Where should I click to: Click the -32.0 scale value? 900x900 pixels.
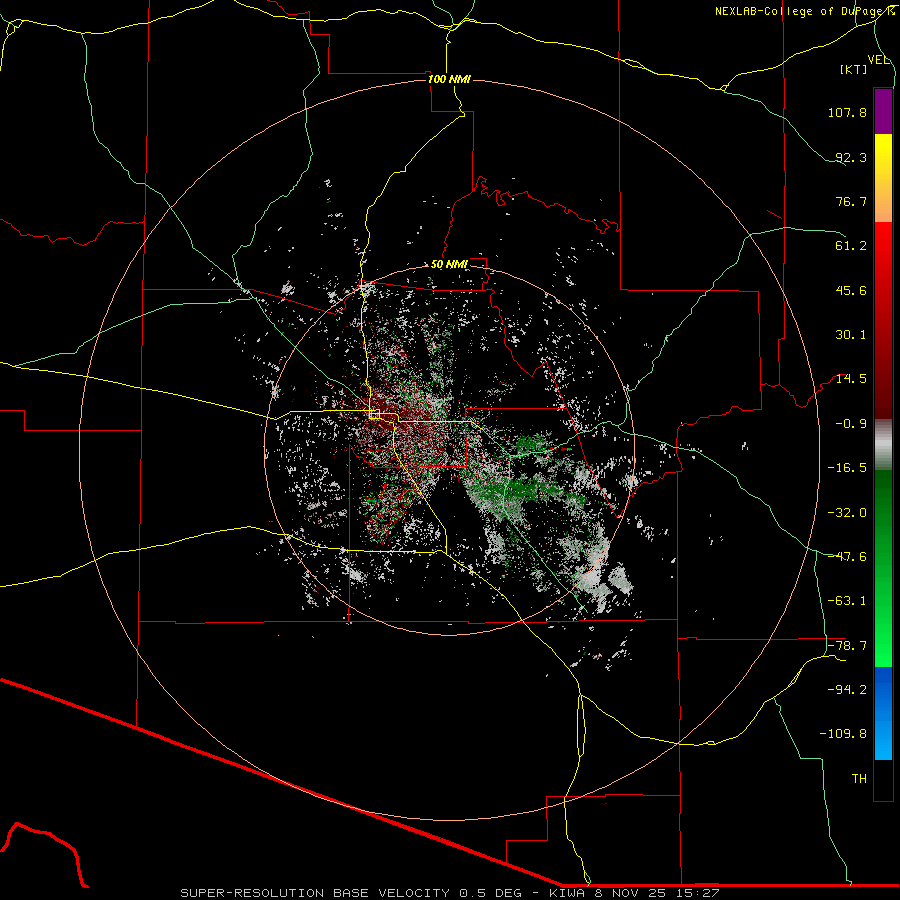847,513
